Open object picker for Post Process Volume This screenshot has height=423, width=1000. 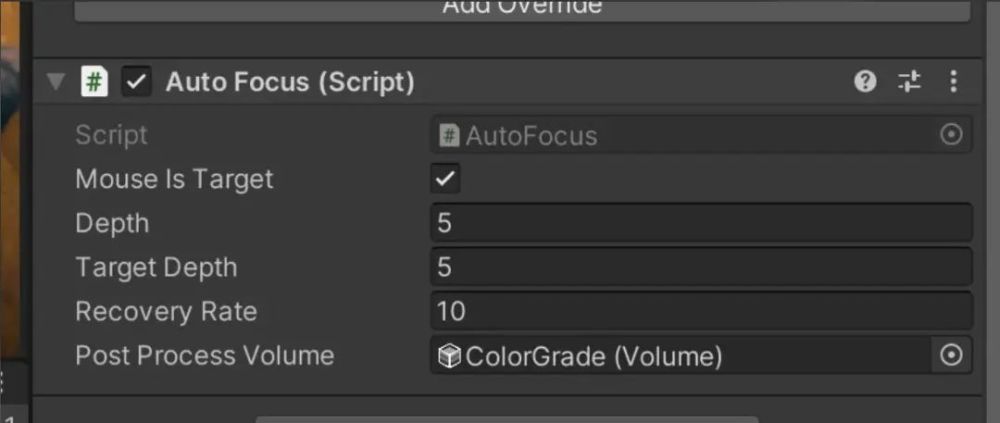point(952,355)
